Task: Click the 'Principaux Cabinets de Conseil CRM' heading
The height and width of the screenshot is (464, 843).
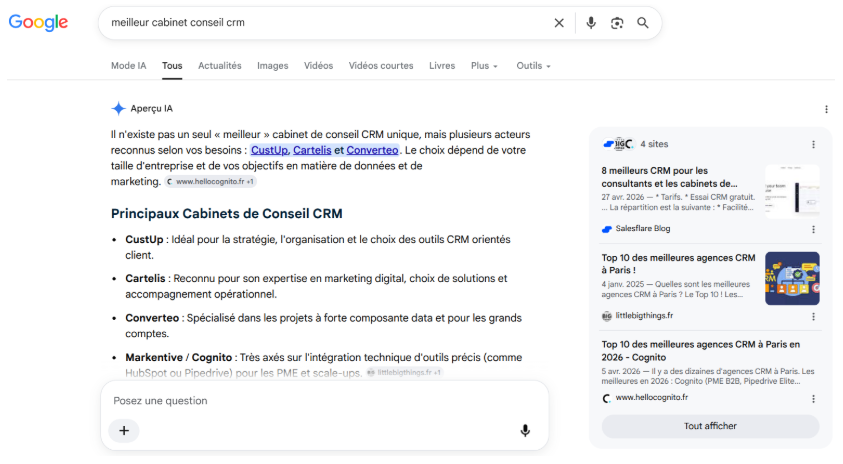Action: point(226,213)
